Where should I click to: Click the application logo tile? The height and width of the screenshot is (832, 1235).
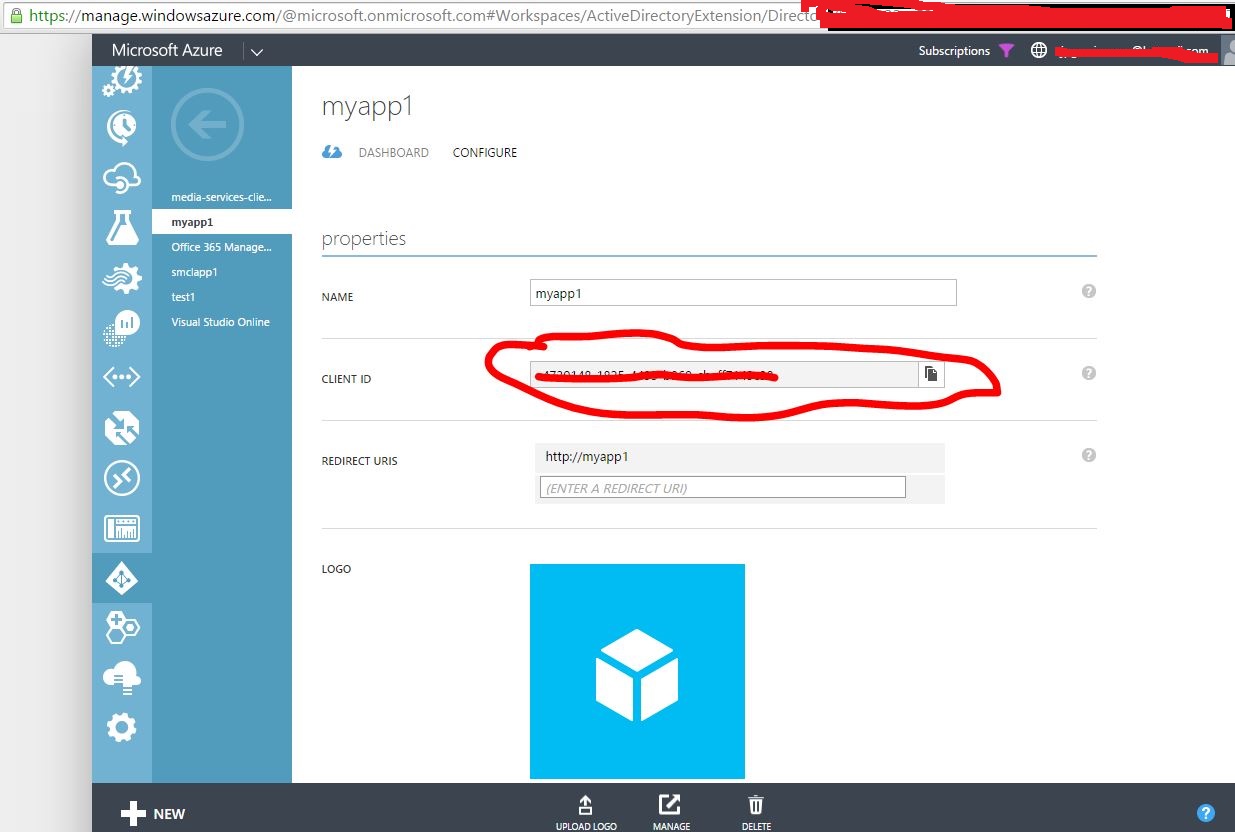(637, 671)
